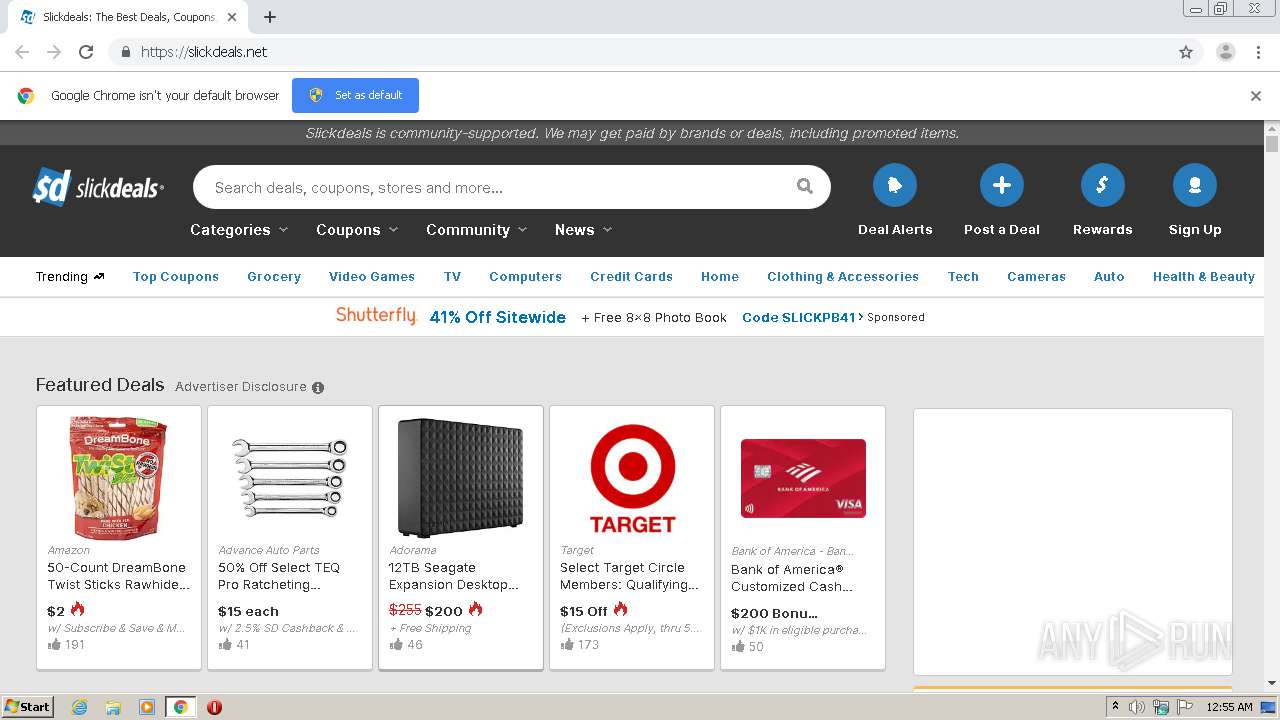Open Grocery trending tab
This screenshot has width=1280, height=720.
click(x=274, y=277)
